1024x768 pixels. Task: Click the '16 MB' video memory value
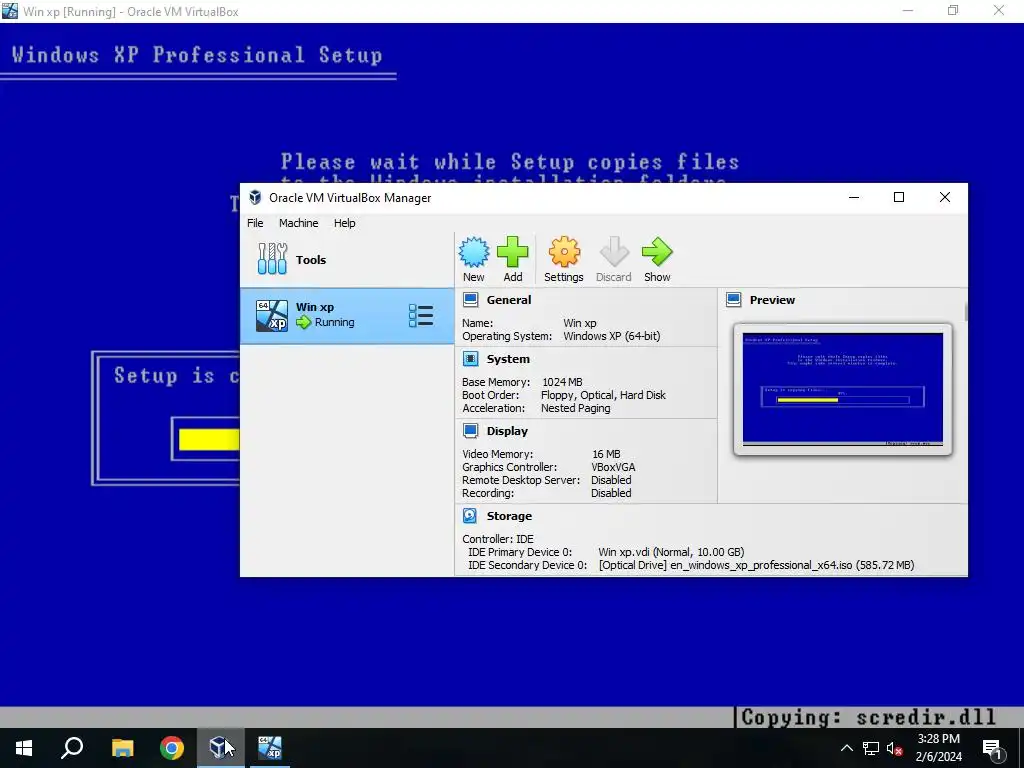(x=606, y=454)
